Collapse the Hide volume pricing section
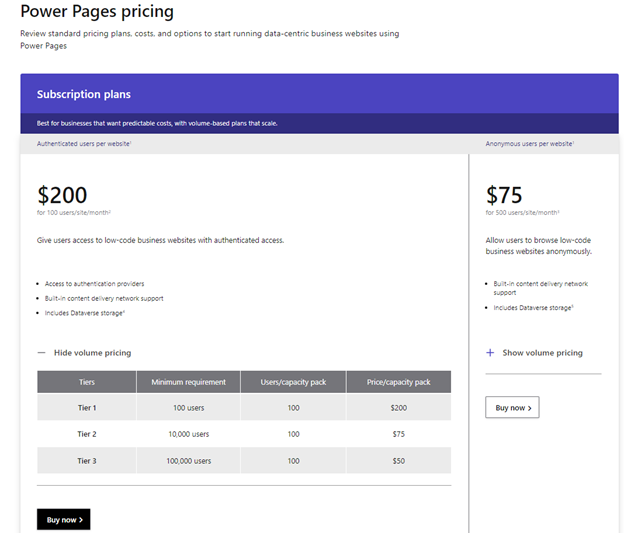The image size is (624, 533). 84,353
